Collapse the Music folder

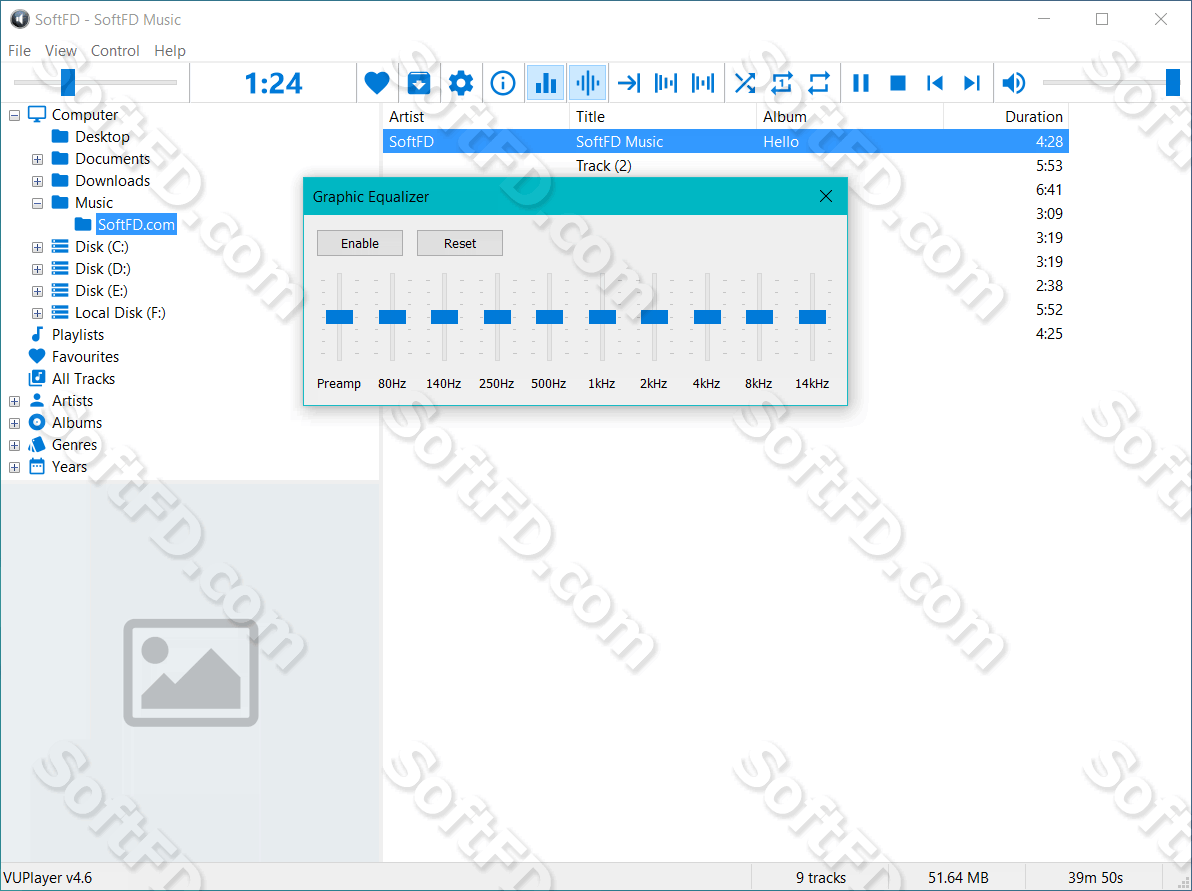[37, 204]
